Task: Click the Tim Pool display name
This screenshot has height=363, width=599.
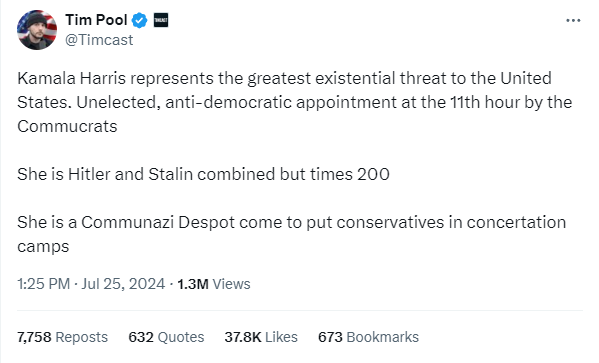Action: (96, 20)
